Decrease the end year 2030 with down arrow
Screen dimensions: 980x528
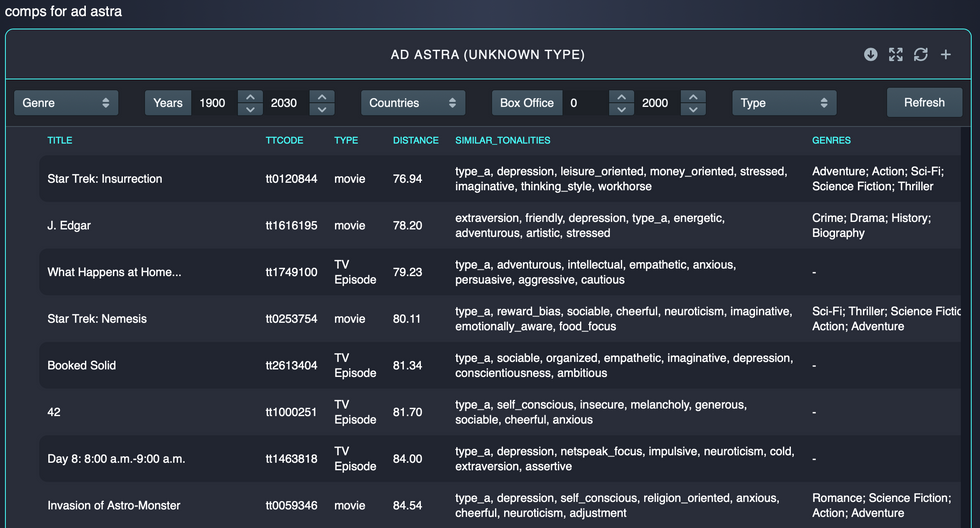tap(322, 109)
